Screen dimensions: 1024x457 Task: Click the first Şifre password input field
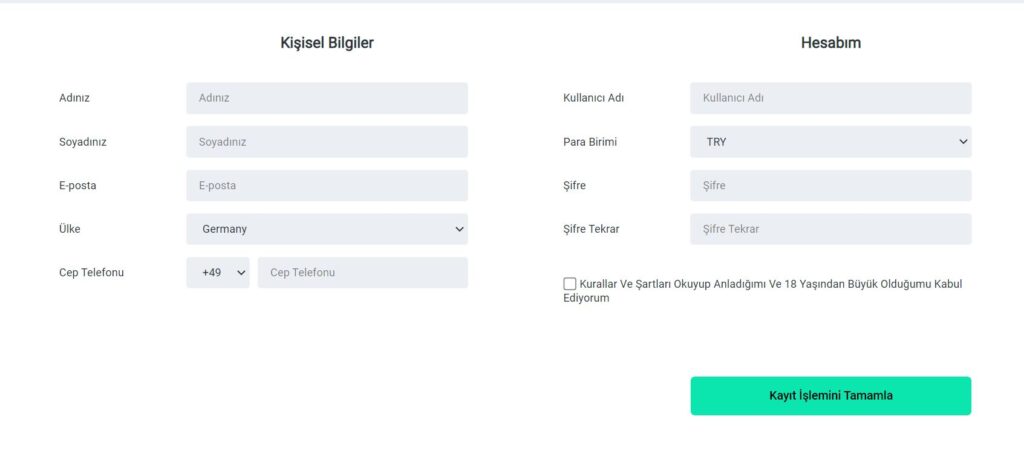click(x=830, y=185)
